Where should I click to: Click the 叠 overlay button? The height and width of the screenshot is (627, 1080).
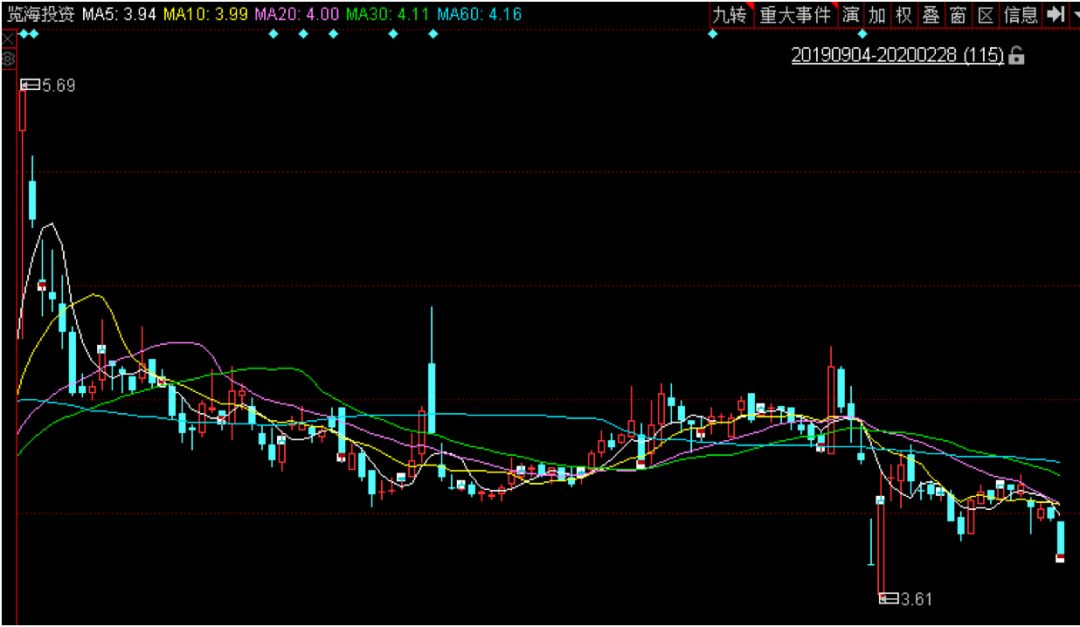(x=931, y=14)
